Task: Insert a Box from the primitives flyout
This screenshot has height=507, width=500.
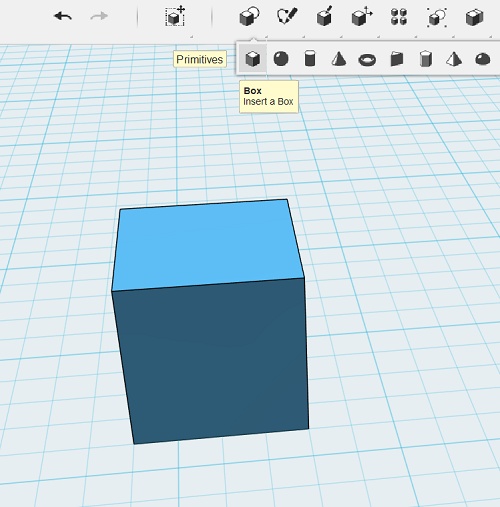Action: 253,59
